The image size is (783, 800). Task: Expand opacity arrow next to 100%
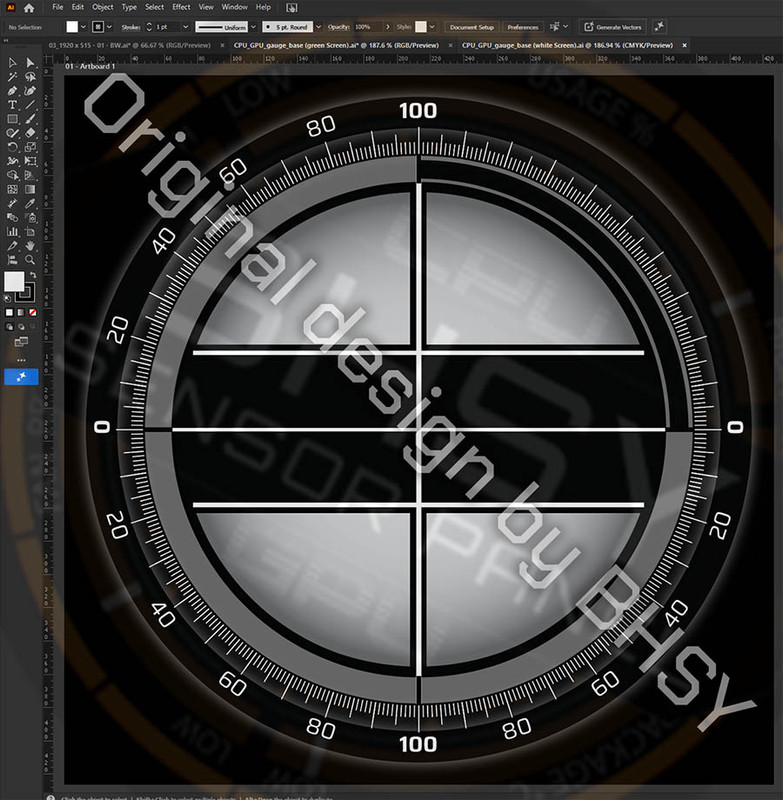[388, 27]
